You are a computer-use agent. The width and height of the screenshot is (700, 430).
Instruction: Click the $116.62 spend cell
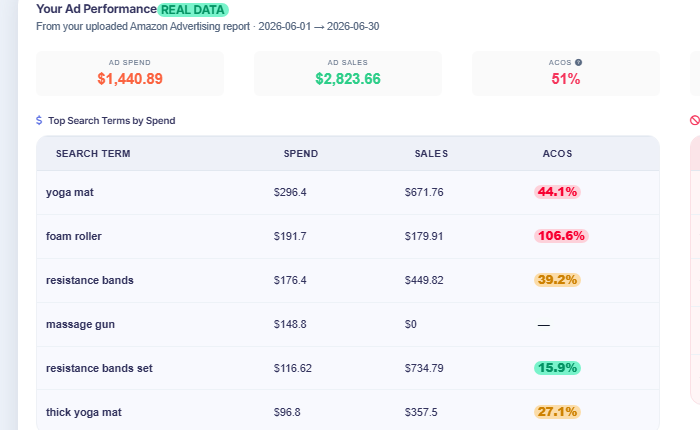click(x=293, y=368)
